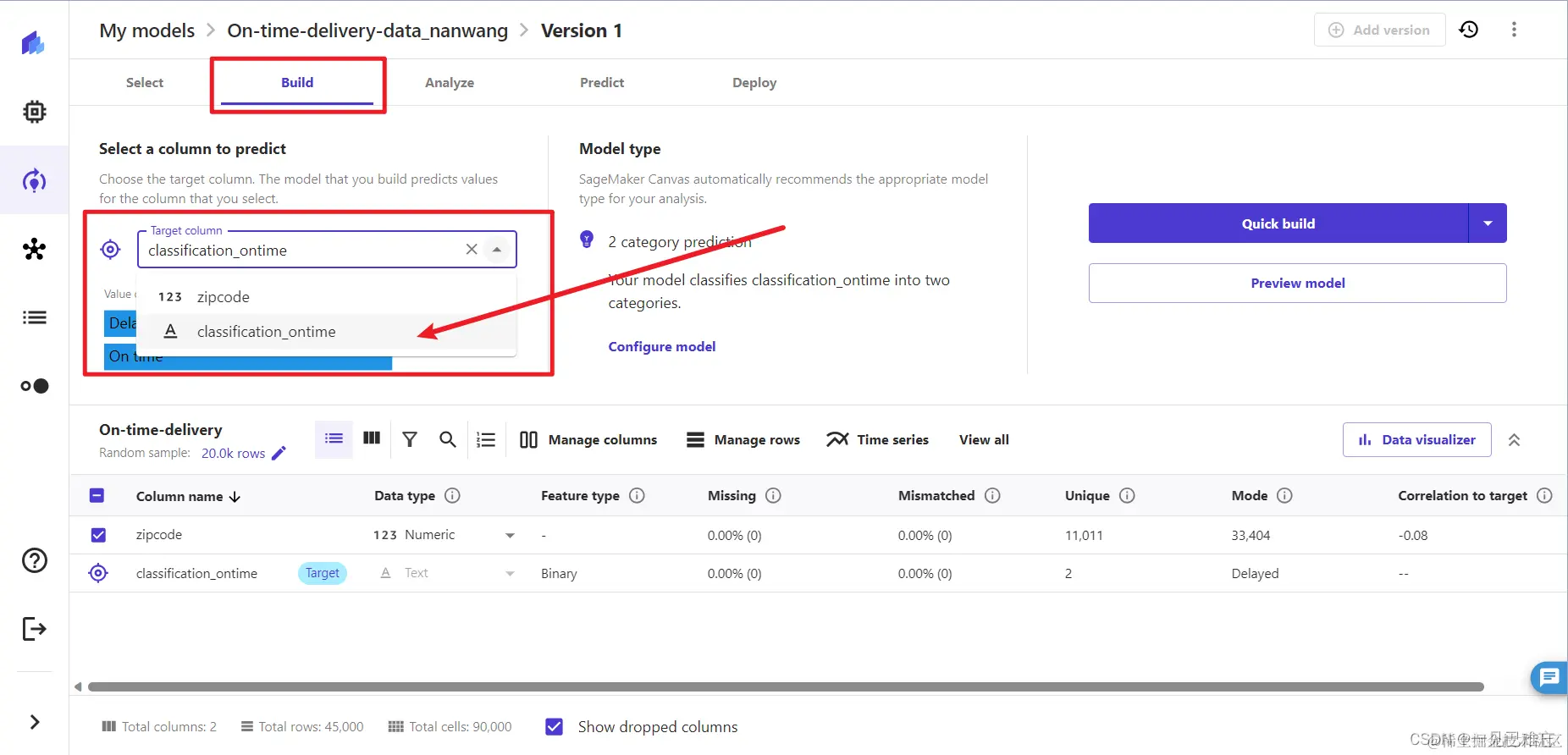Expand the left sidebar chevron
The image size is (1568, 755).
pyautogui.click(x=34, y=722)
